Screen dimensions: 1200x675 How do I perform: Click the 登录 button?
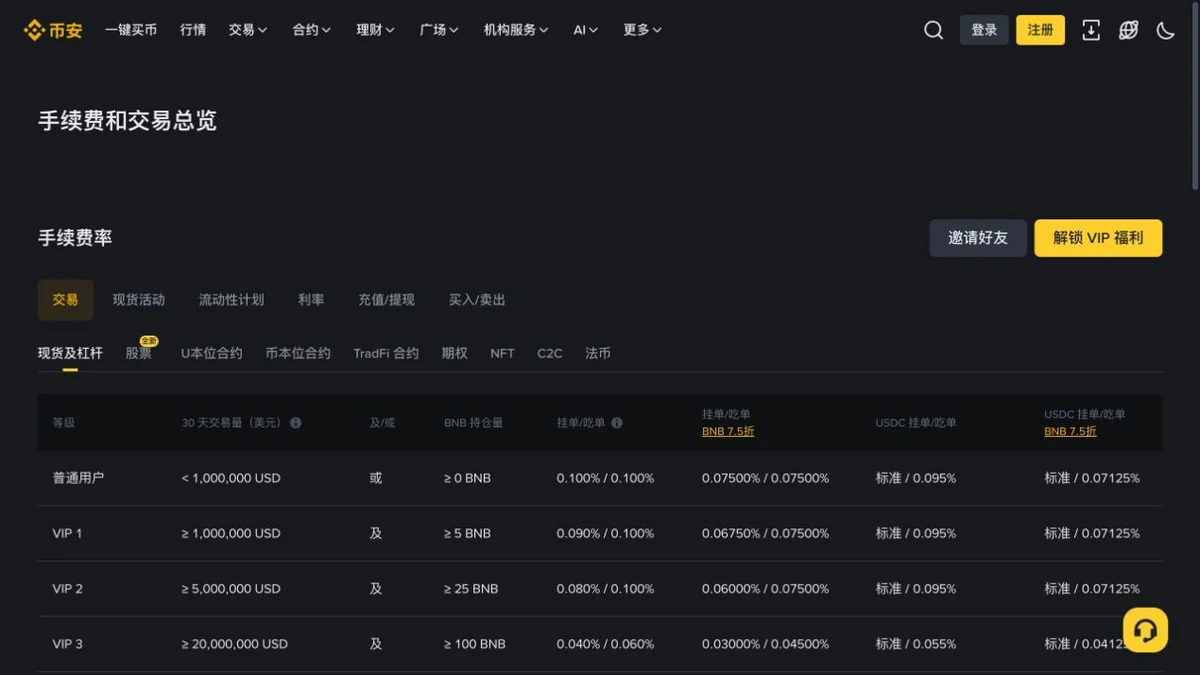click(x=984, y=30)
